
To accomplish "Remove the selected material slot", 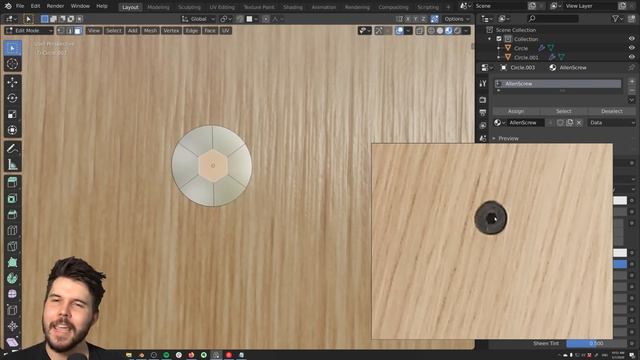I will [x=631, y=90].
